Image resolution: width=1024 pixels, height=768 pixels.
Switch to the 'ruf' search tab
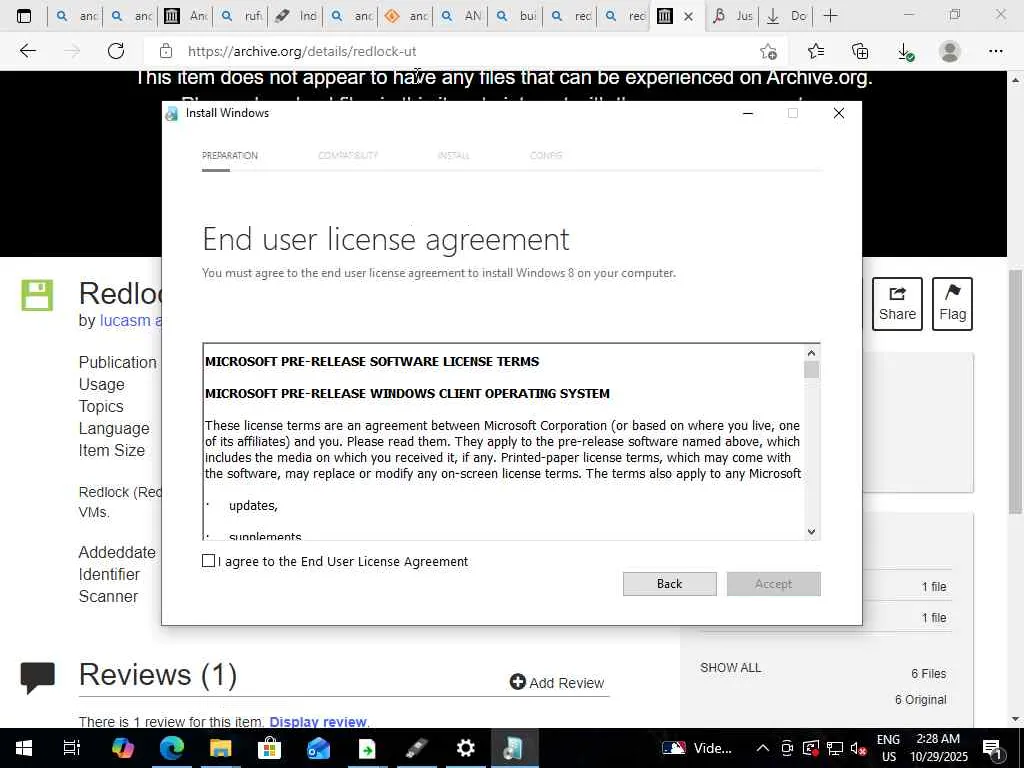coord(240,16)
